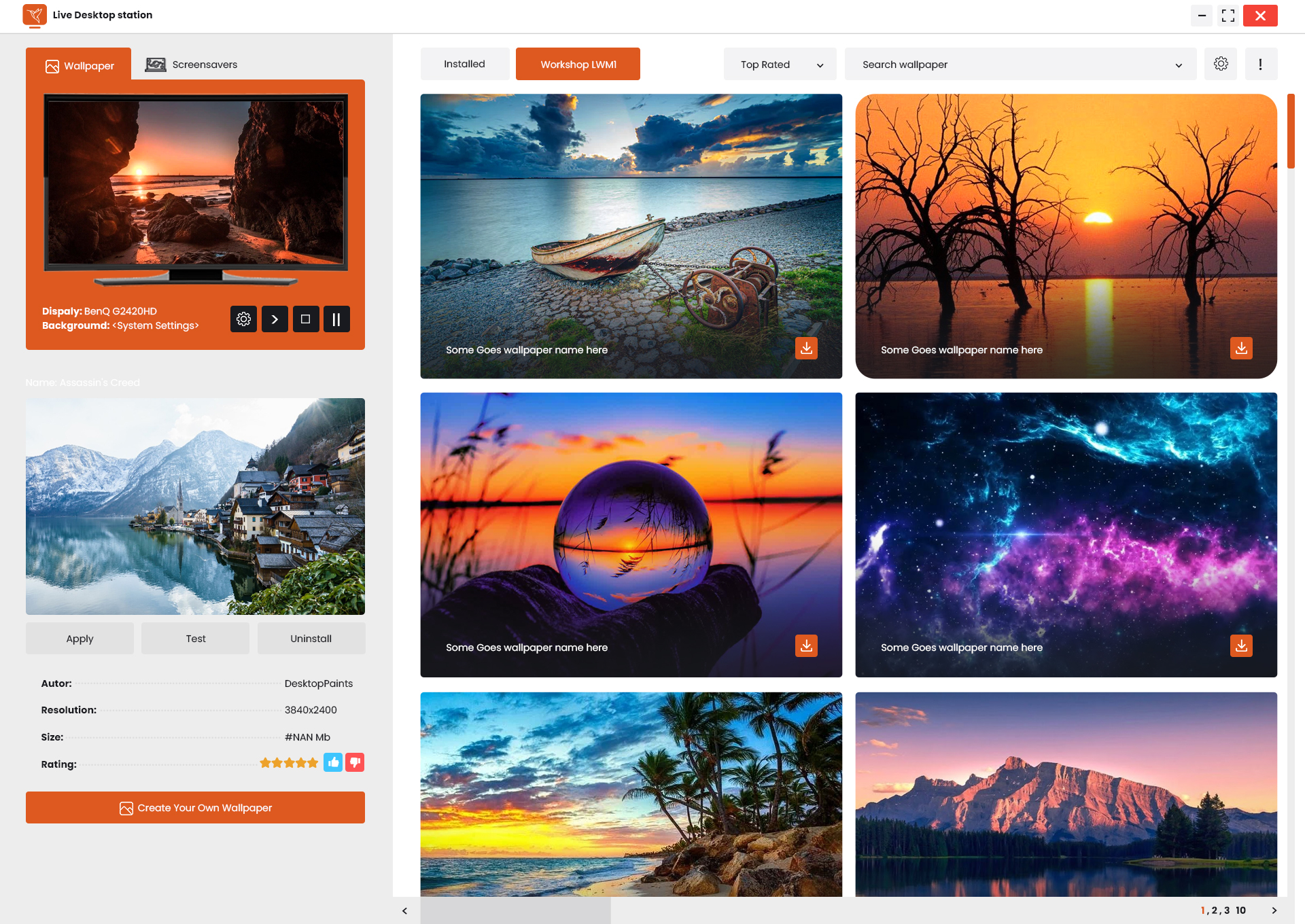Set five-star rating for current wallpaper

click(x=314, y=762)
